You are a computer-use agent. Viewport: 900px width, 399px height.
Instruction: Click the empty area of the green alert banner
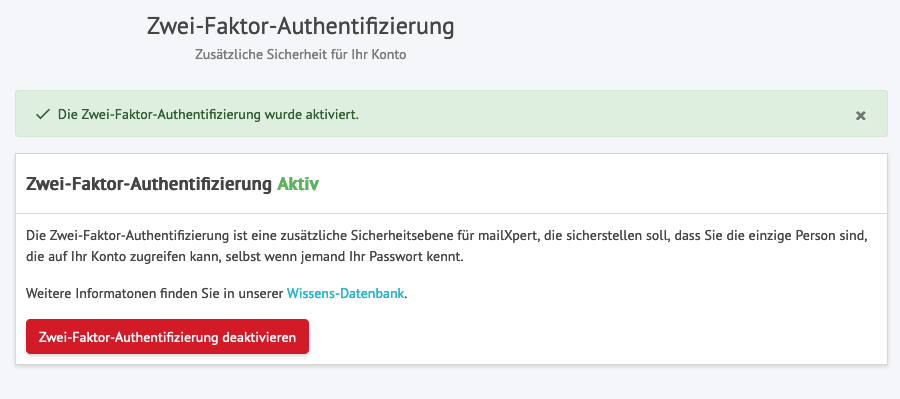point(603,114)
